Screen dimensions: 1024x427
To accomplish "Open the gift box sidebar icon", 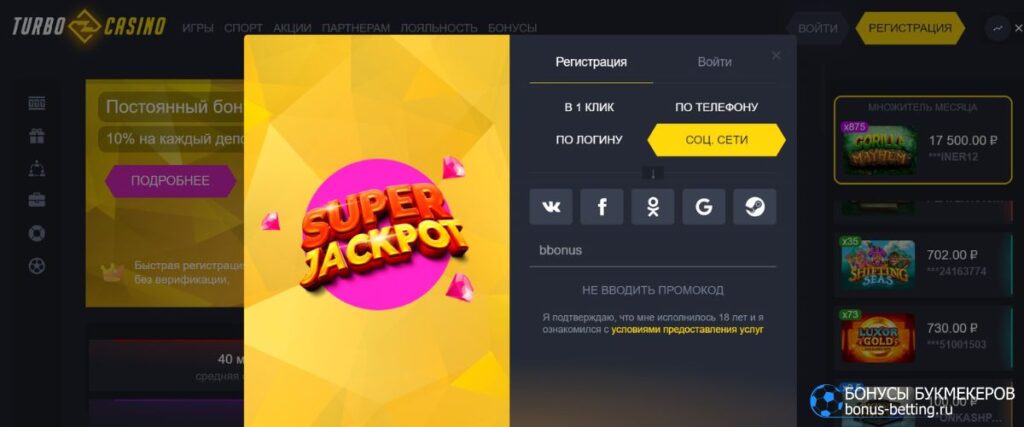I will [x=37, y=136].
